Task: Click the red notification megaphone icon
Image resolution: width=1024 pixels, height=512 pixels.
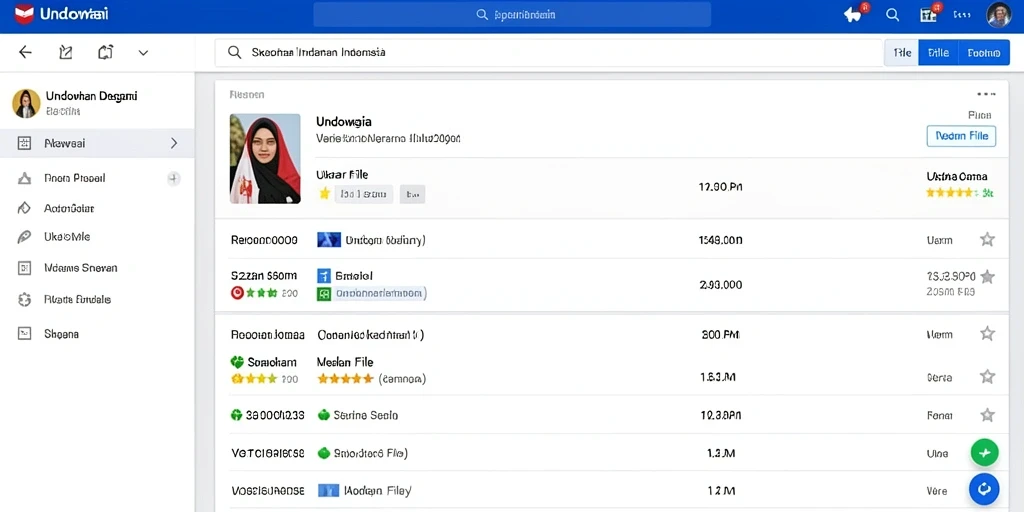Action: pyautogui.click(x=854, y=14)
